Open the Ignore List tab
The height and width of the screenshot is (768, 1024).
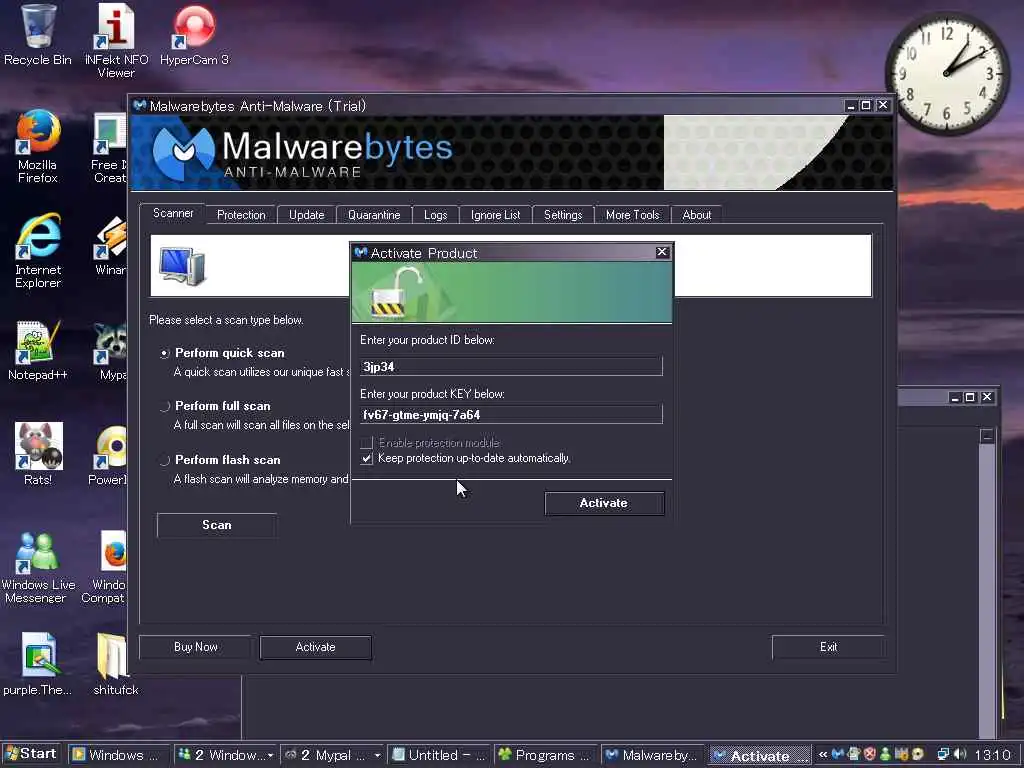[x=496, y=215]
